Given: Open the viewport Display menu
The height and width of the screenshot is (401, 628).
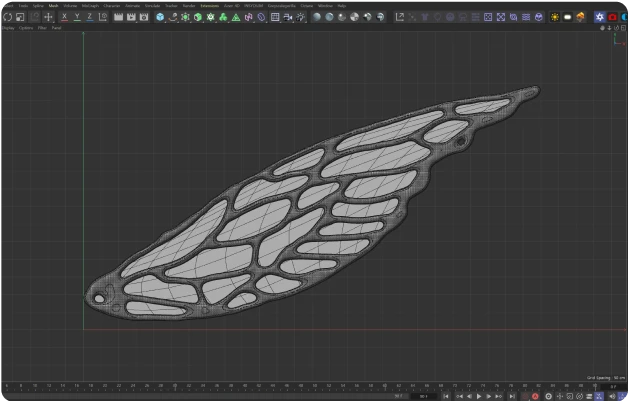Looking at the screenshot, I should (8, 28).
